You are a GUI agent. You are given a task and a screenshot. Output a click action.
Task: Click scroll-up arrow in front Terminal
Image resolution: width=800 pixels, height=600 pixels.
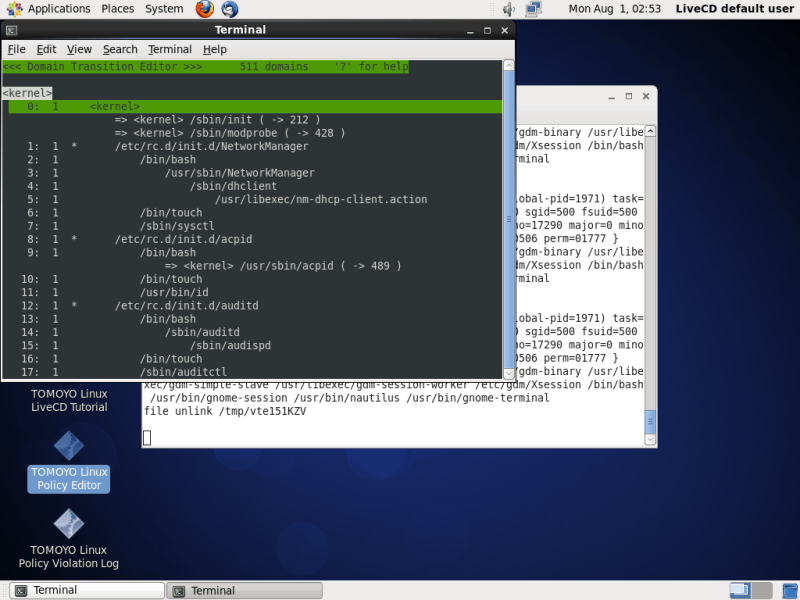click(509, 65)
